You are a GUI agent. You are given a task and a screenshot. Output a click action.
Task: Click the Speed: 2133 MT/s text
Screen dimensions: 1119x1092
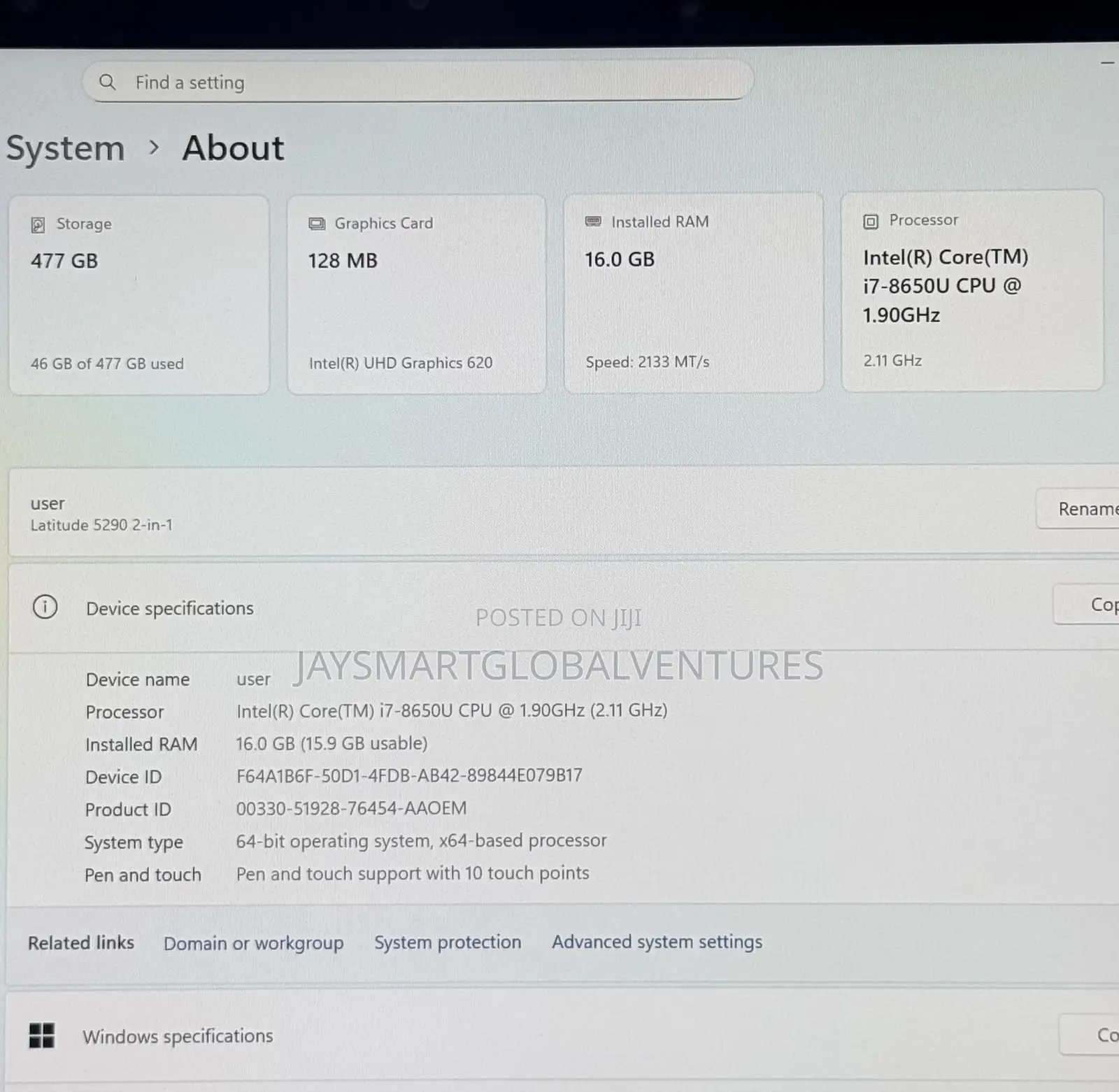pos(648,361)
